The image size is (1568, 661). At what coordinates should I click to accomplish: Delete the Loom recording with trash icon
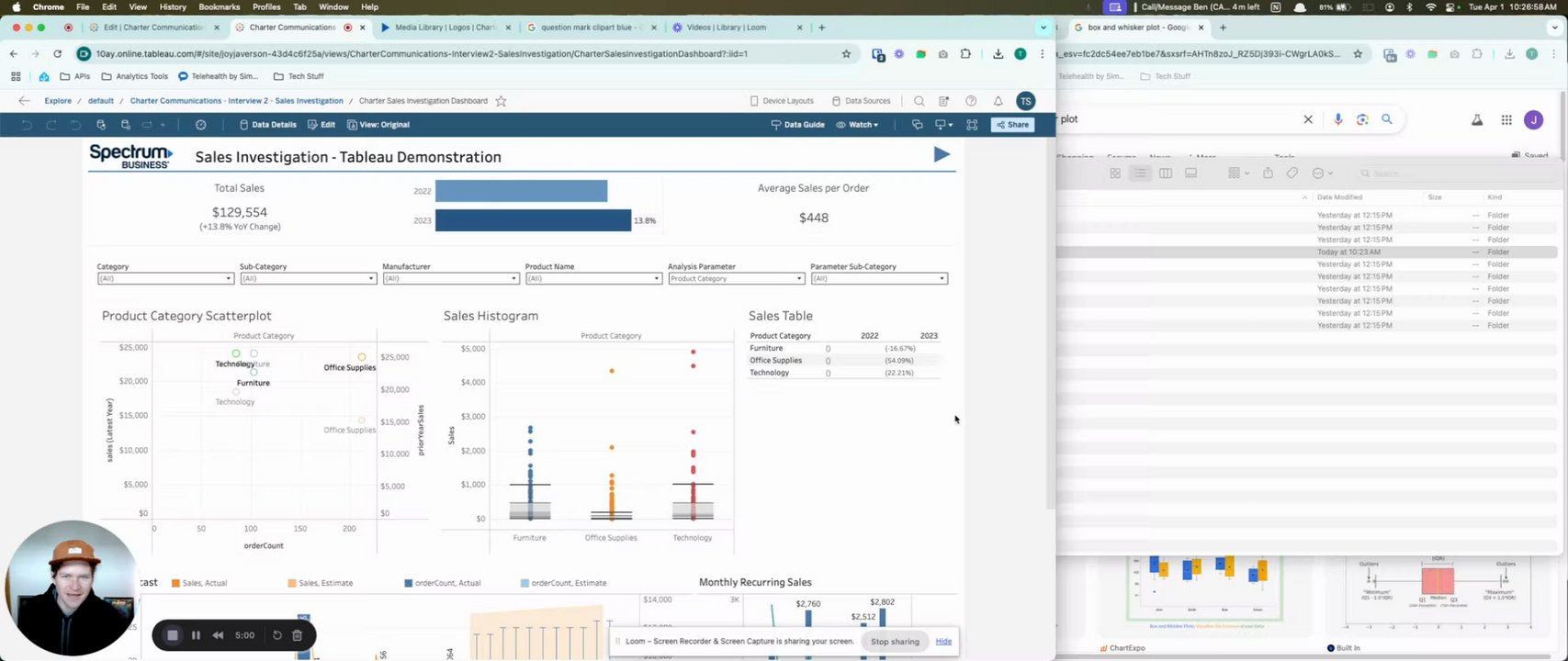point(297,635)
